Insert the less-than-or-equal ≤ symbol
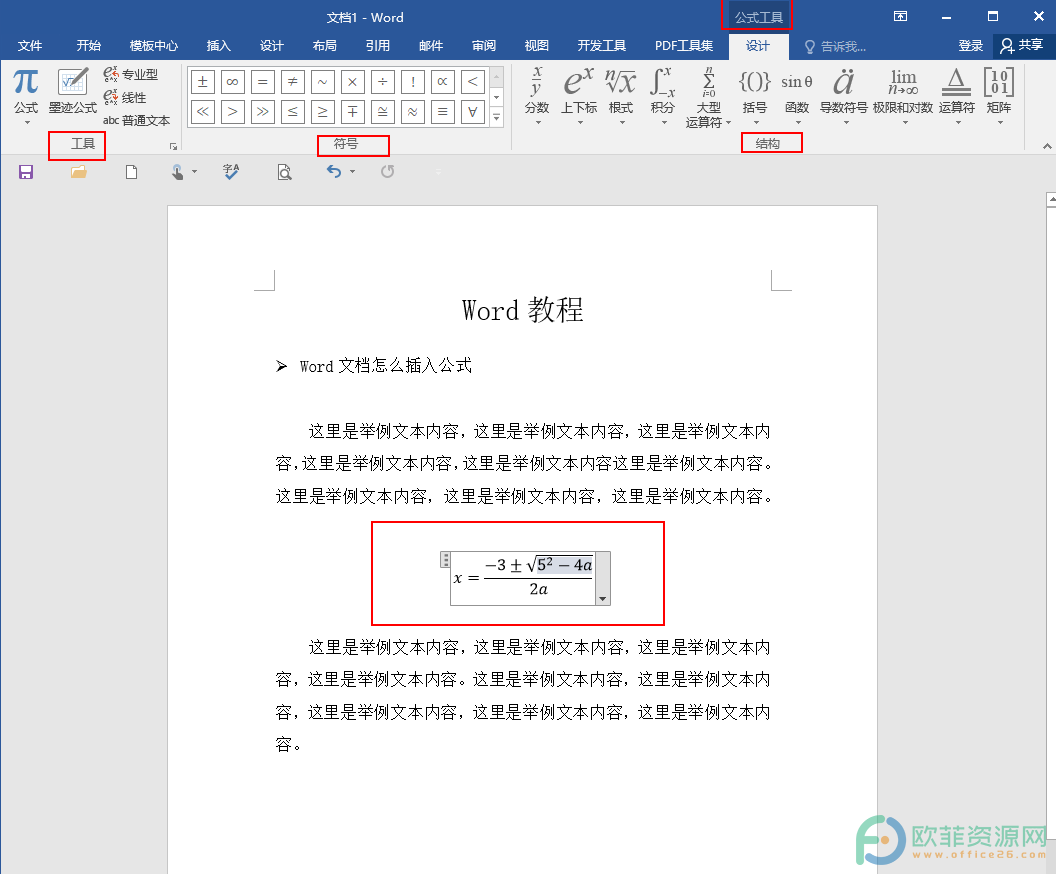The height and width of the screenshot is (874, 1056). (x=292, y=112)
